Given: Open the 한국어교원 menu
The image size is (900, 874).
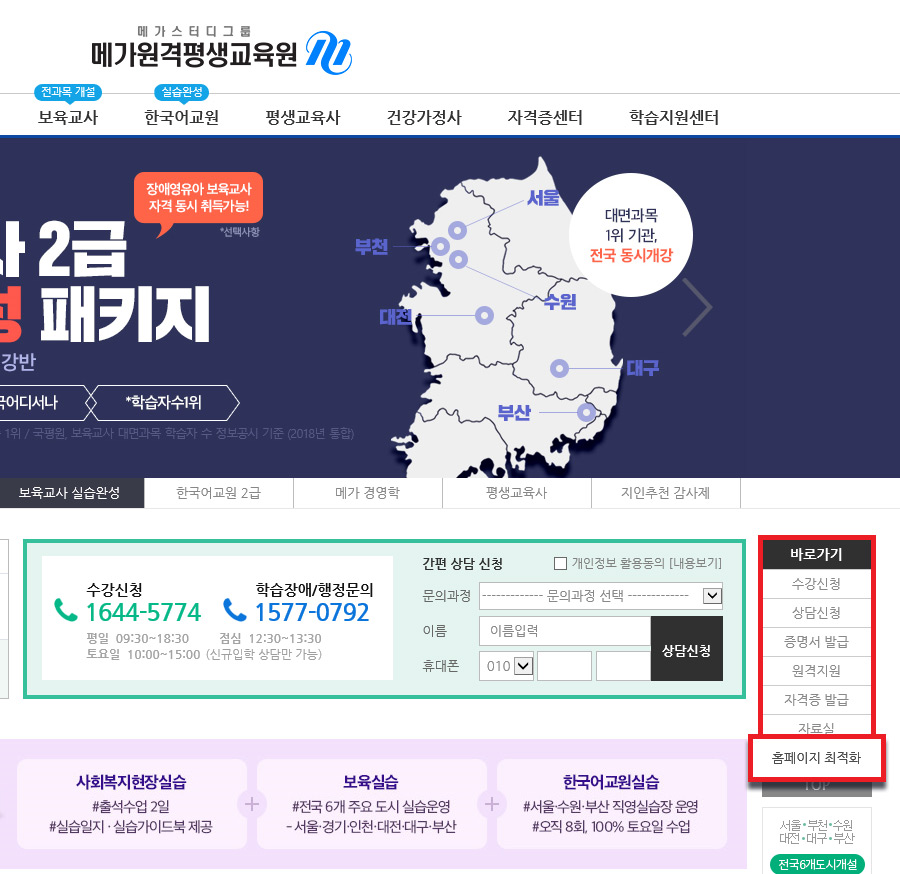Looking at the screenshot, I should [x=181, y=118].
